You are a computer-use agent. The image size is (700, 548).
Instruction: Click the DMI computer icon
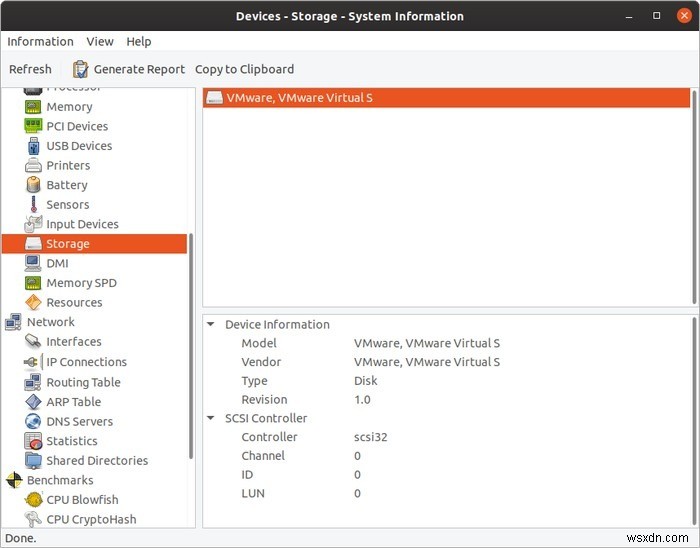click(33, 263)
